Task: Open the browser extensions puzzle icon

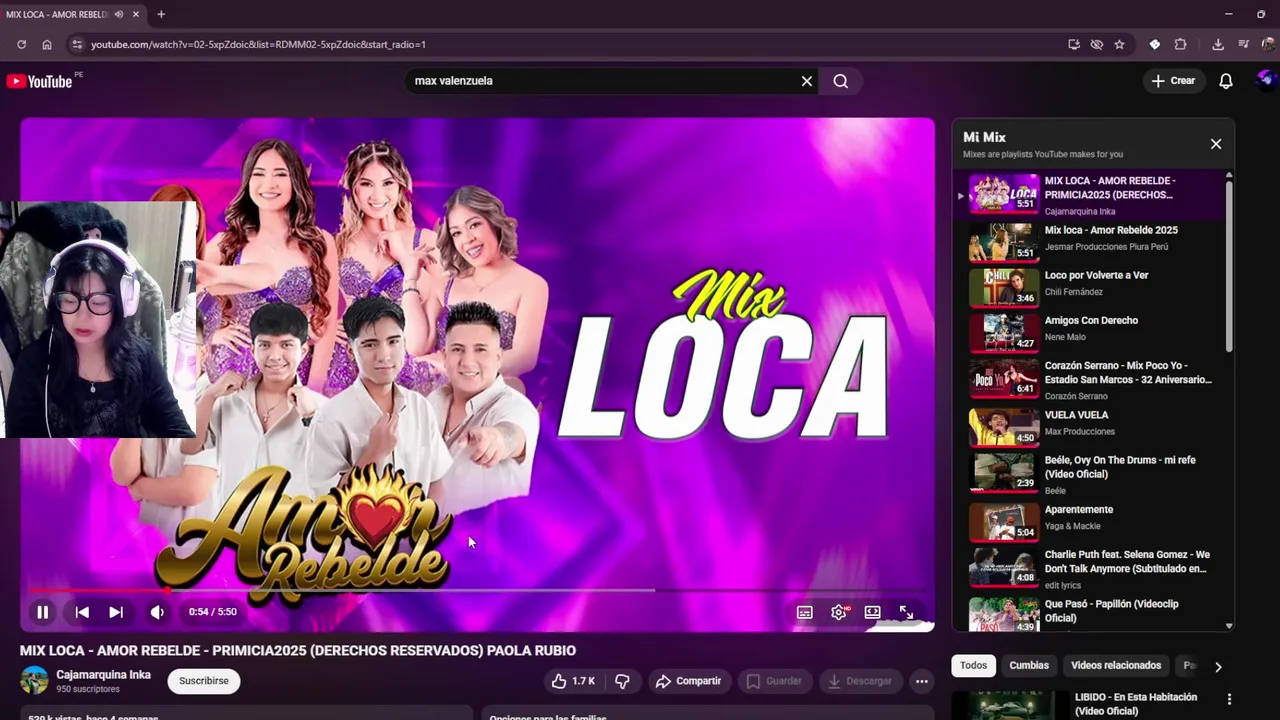Action: click(x=1180, y=44)
